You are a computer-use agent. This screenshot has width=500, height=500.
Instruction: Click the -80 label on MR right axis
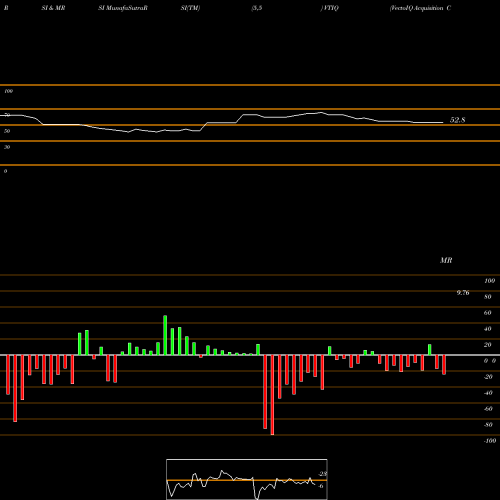click(x=488, y=425)
